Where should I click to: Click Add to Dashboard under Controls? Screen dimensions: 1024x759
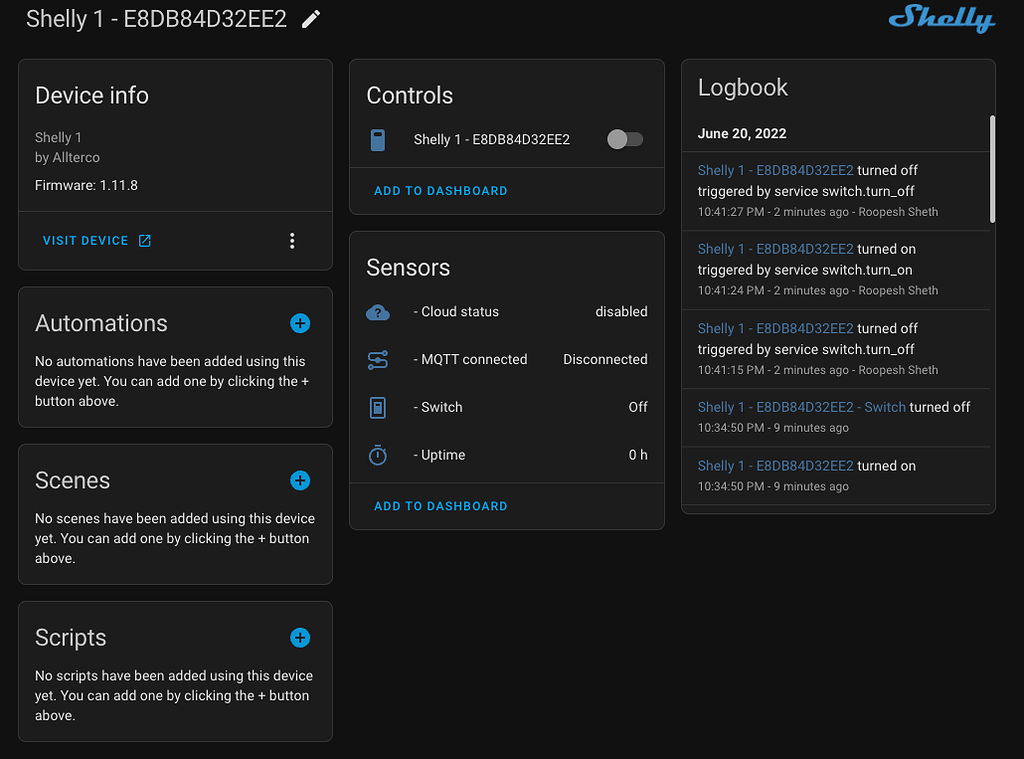[440, 190]
